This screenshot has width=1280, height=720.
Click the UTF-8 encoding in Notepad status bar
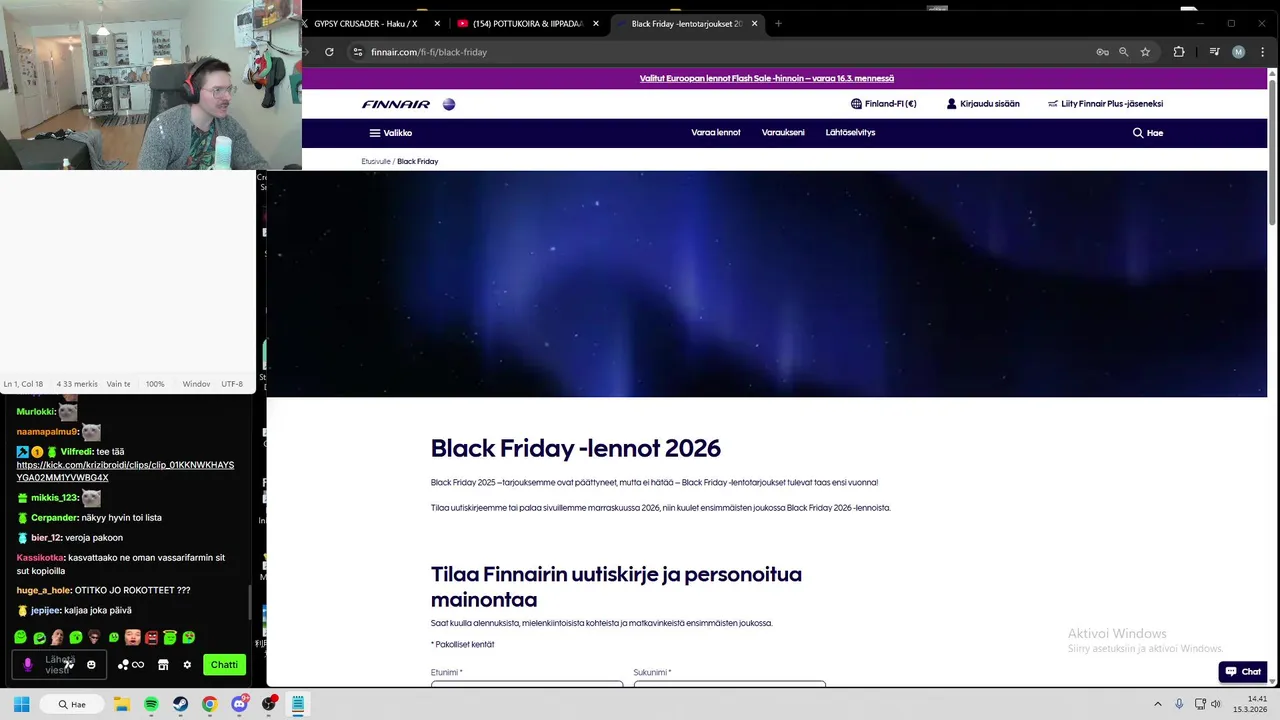232,384
